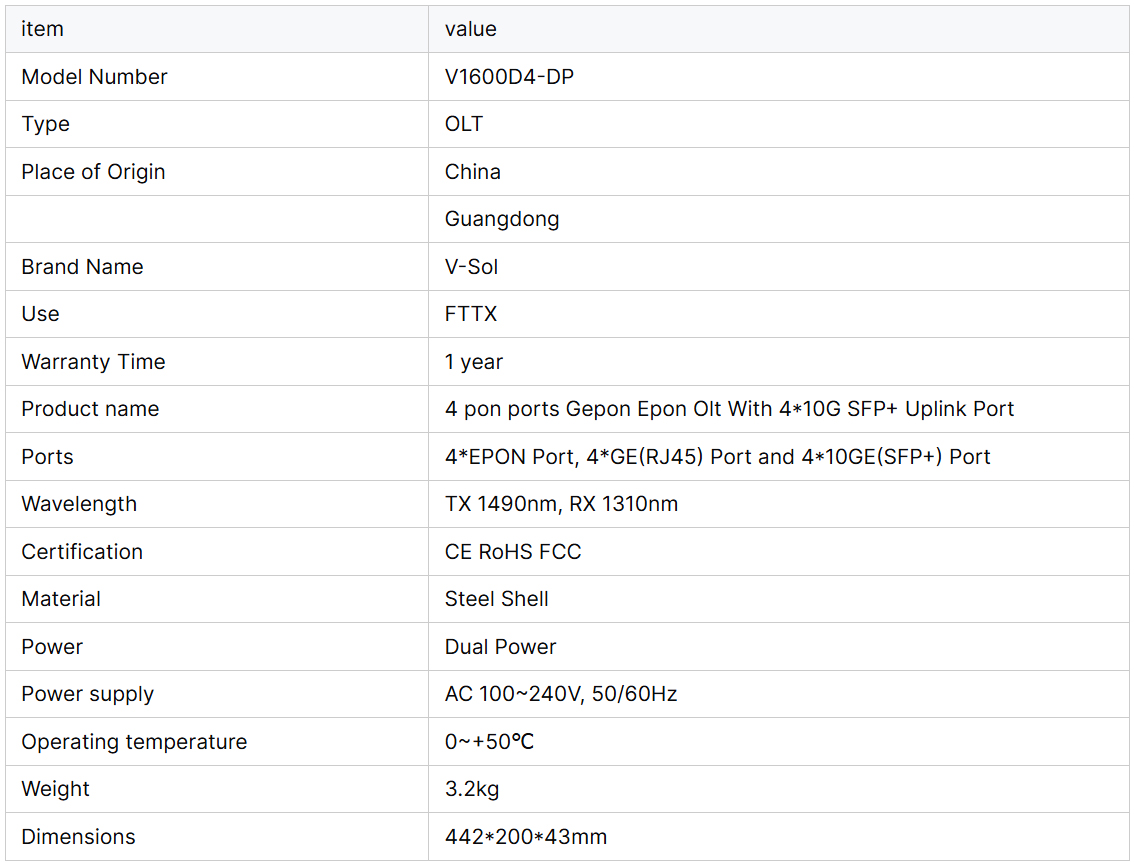
Task: Click the 442*200*43mm dimensions value
Action: (x=526, y=837)
